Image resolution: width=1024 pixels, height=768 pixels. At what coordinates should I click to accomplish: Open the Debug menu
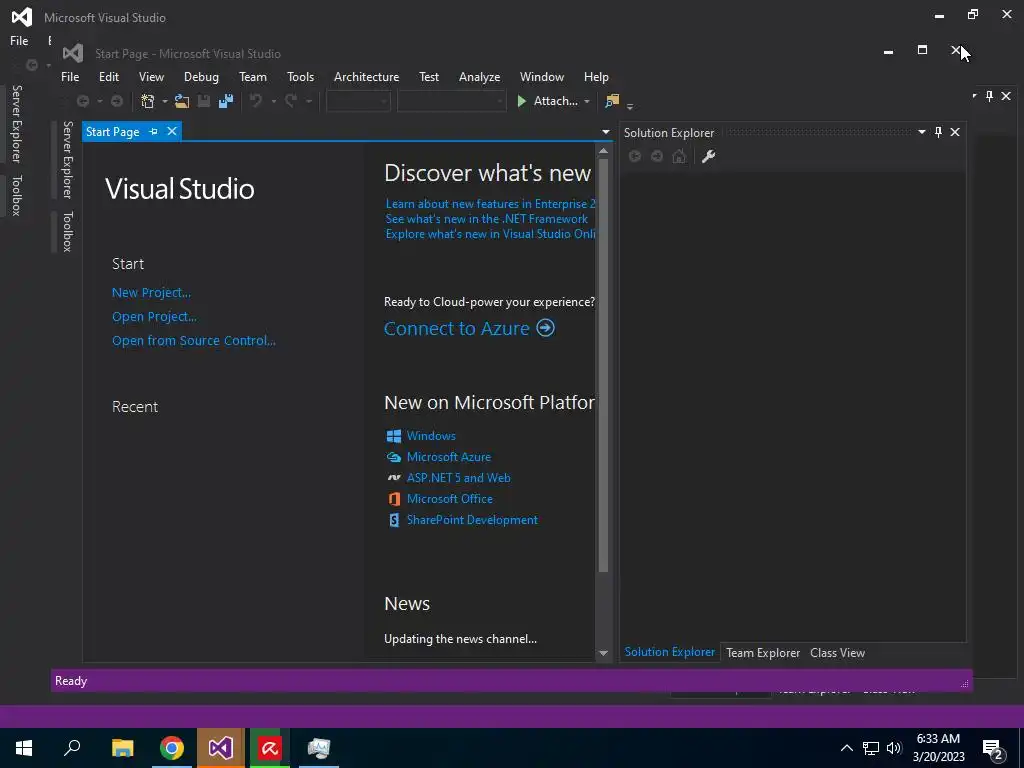point(201,77)
